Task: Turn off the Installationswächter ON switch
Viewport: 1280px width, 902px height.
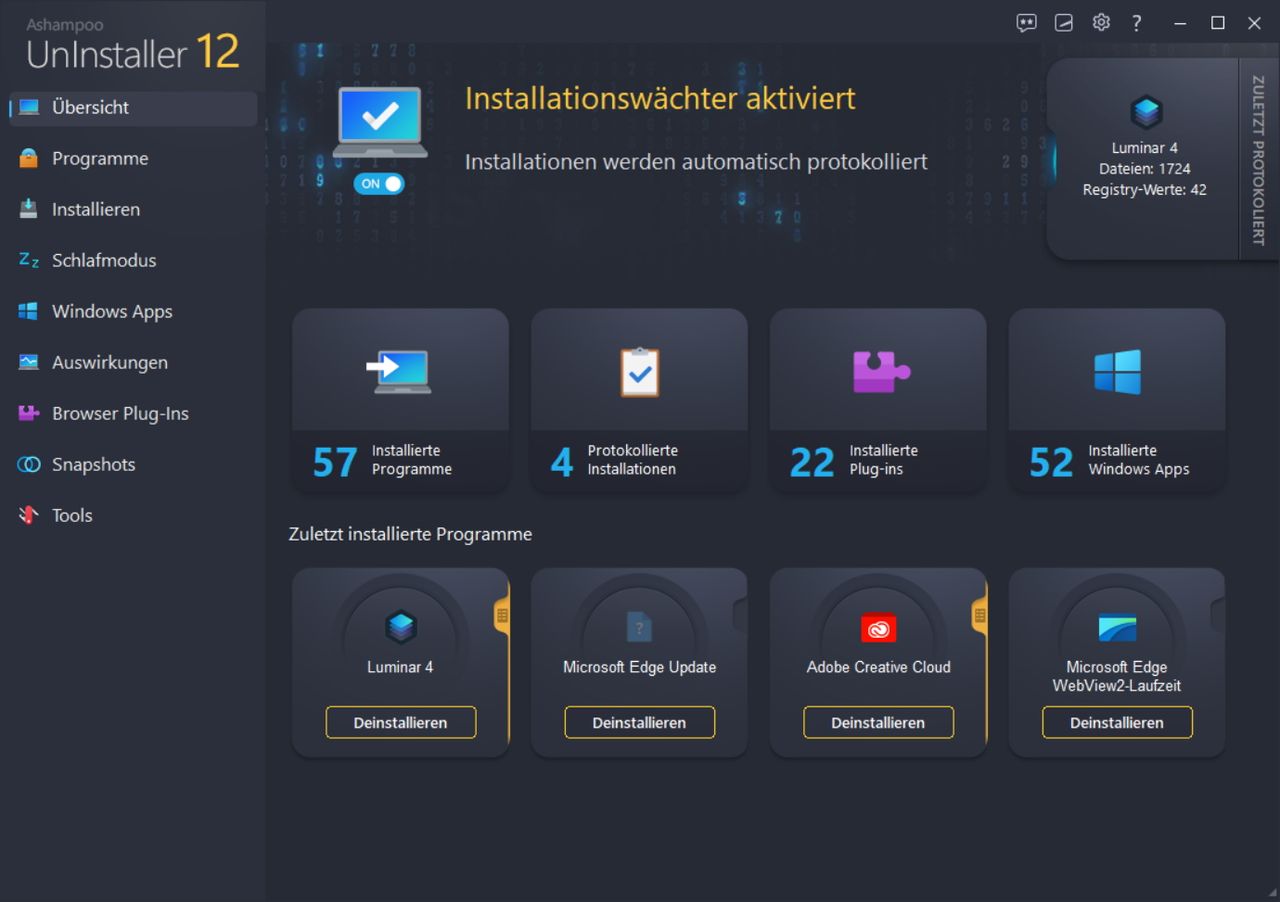Action: point(378,184)
